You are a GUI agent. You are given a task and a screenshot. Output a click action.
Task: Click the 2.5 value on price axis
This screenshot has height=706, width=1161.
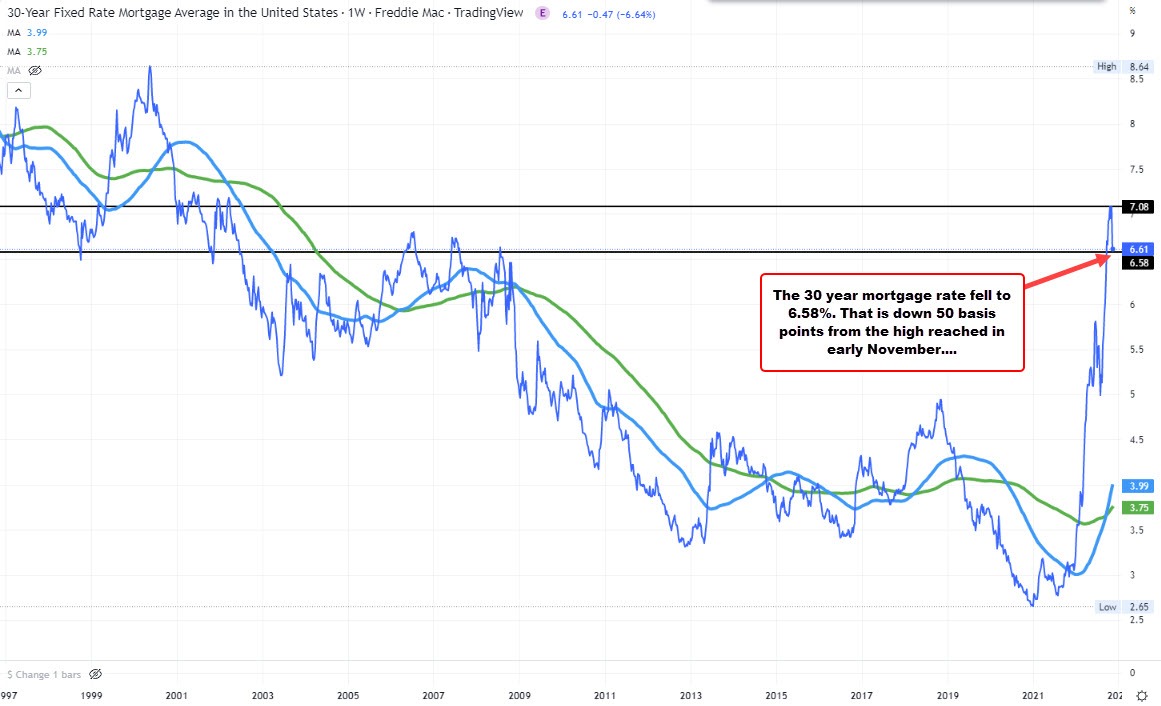[x=1137, y=620]
